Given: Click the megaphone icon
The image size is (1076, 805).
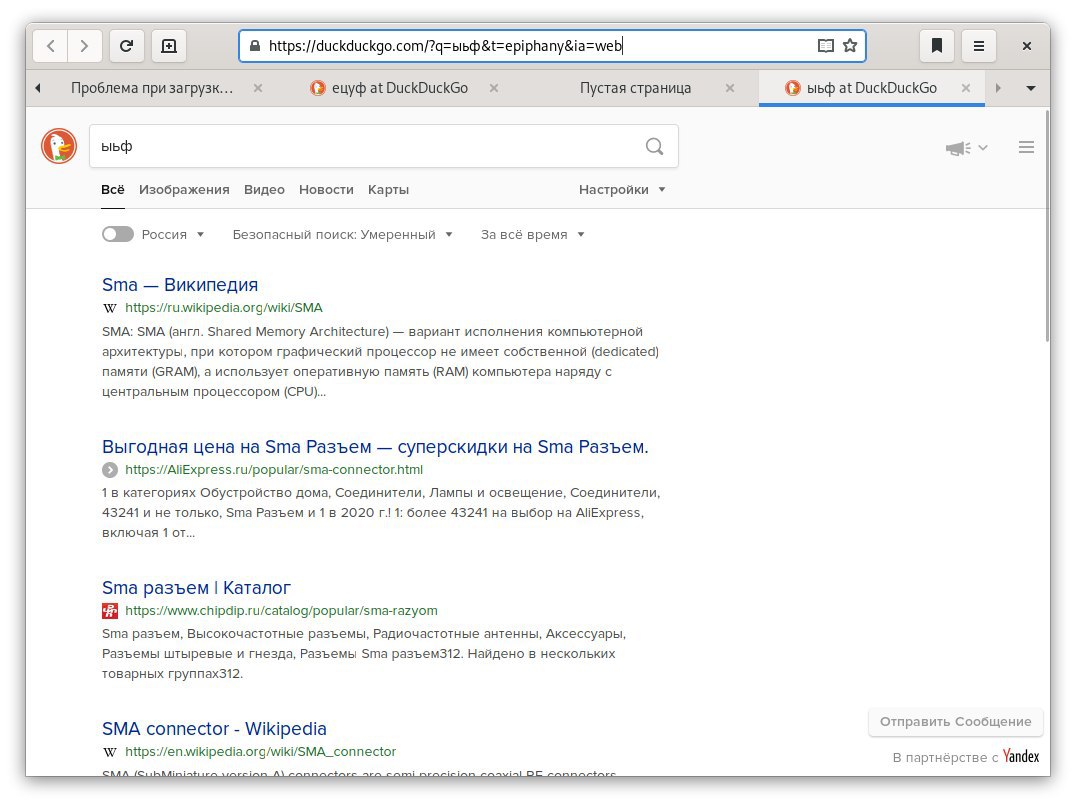Looking at the screenshot, I should click(x=958, y=148).
